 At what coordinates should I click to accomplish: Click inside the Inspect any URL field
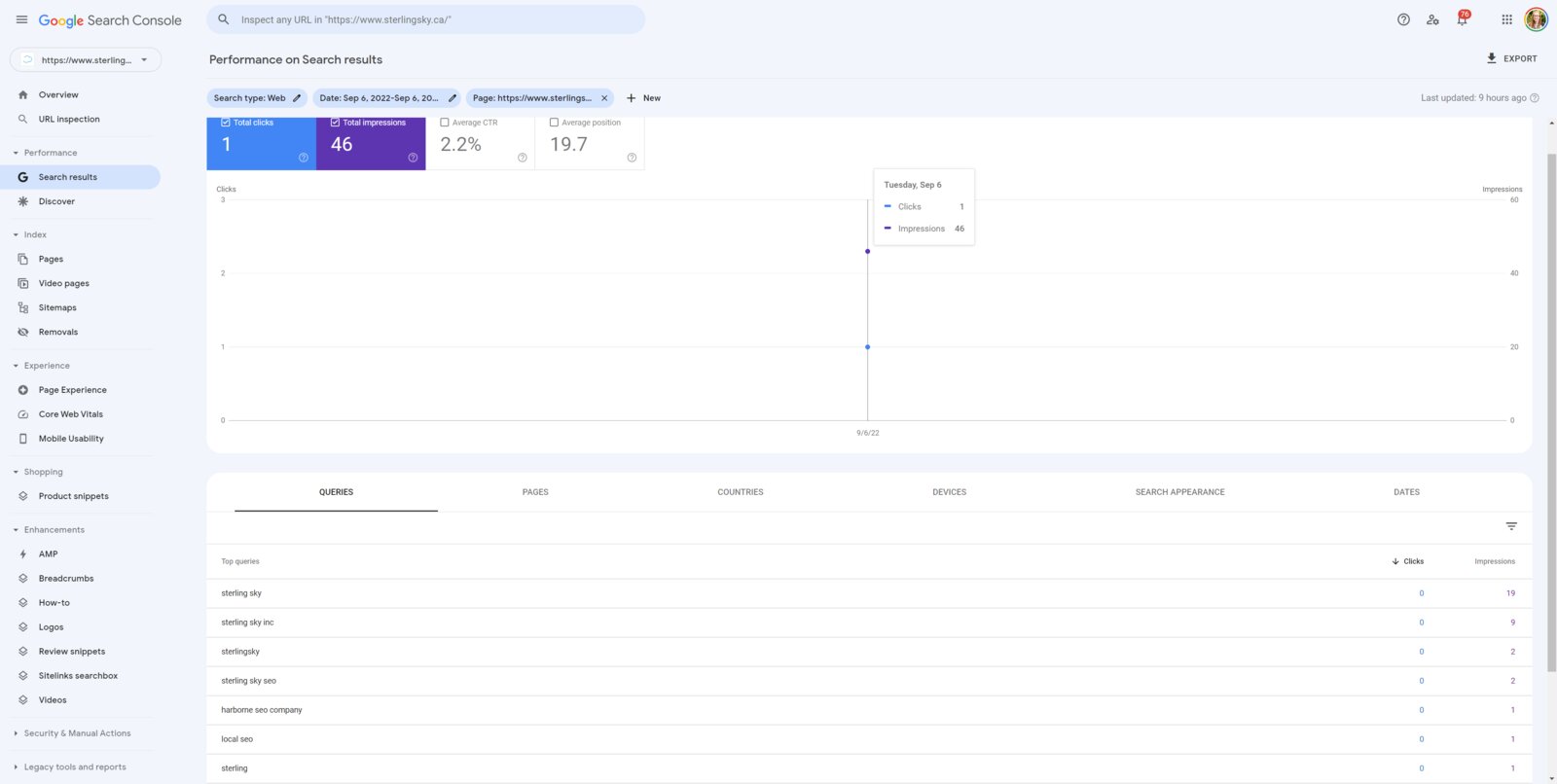(426, 19)
